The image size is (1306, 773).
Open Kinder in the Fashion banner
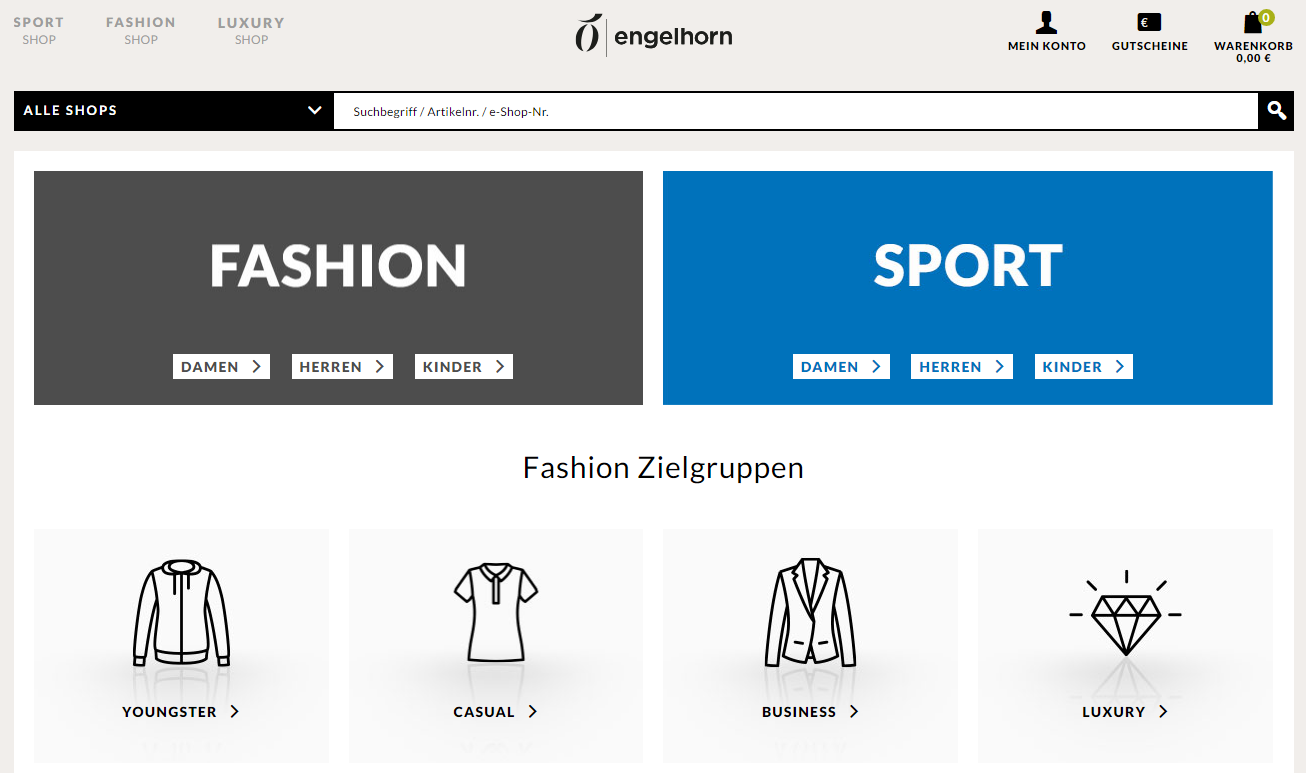click(464, 367)
